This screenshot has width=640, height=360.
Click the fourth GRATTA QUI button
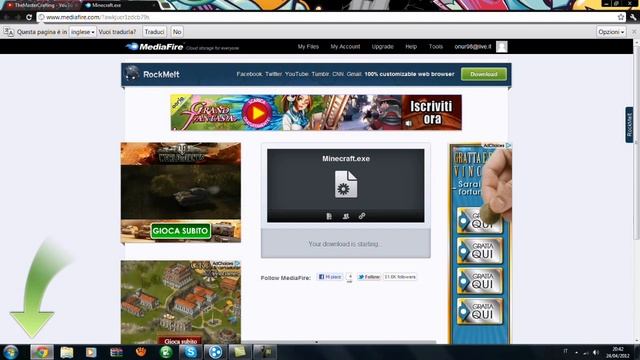tap(480, 311)
